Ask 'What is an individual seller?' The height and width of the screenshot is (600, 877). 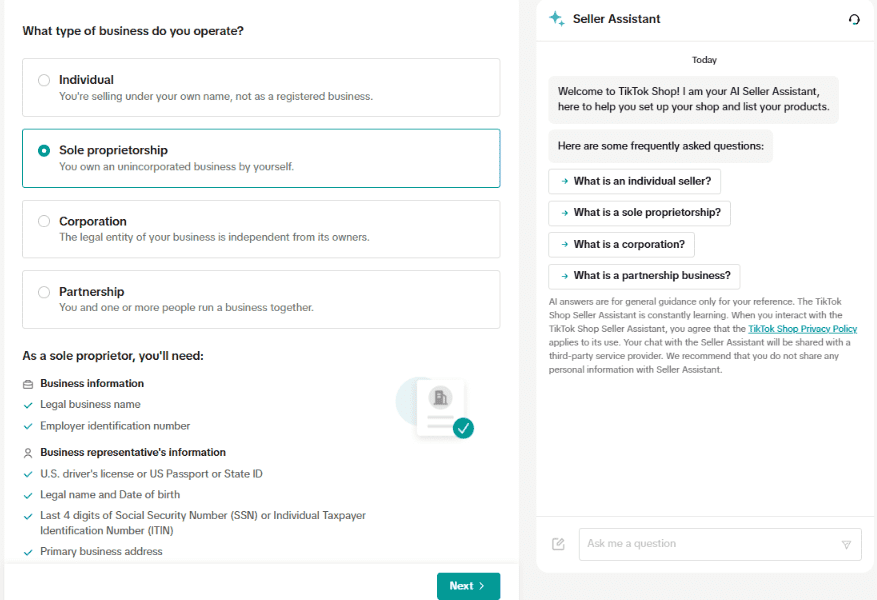click(x=635, y=181)
